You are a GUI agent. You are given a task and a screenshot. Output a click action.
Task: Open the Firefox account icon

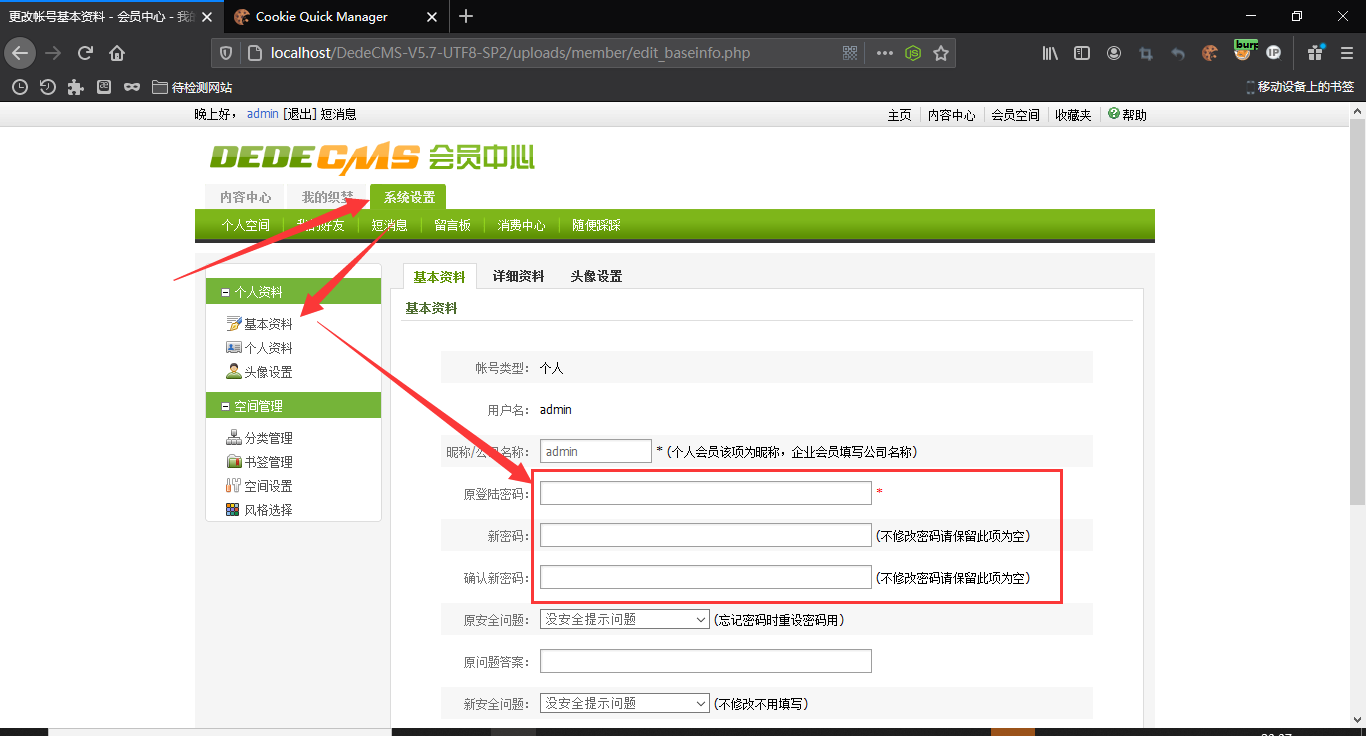point(1114,53)
